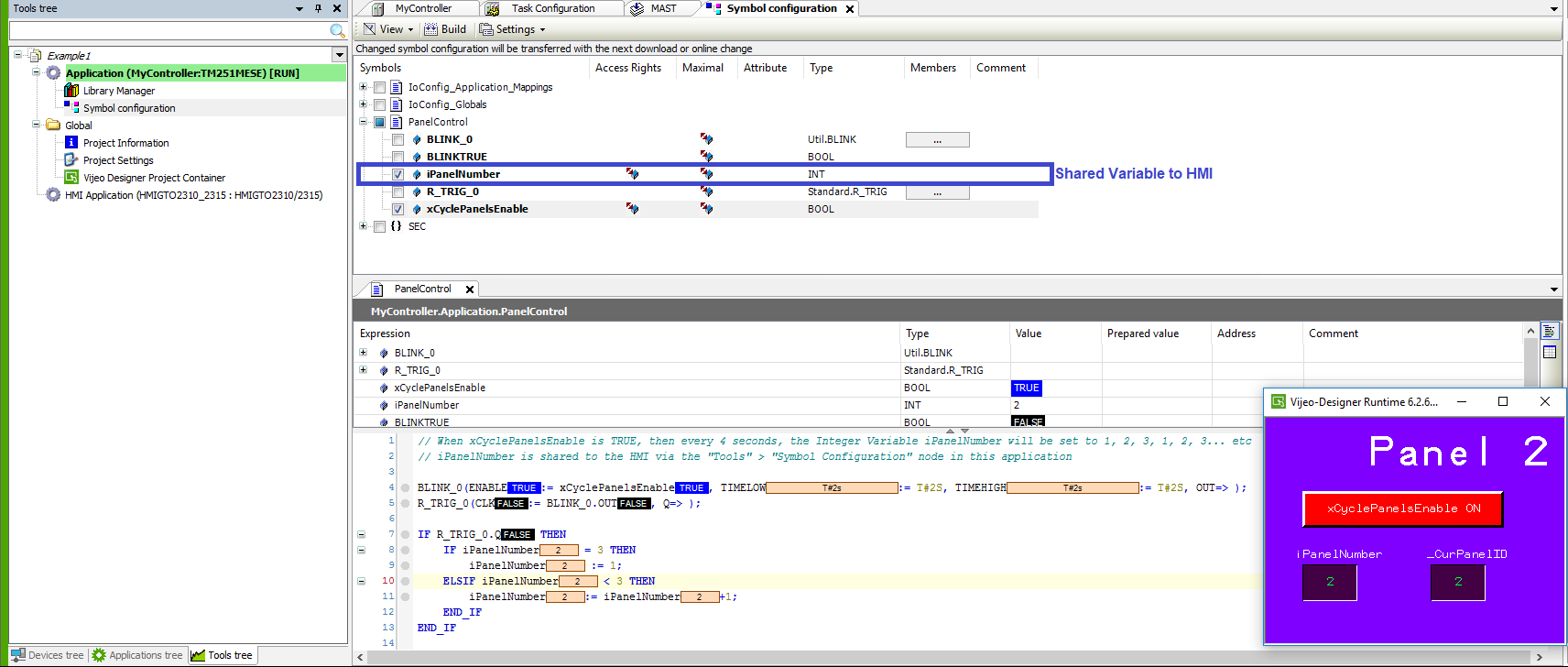Expand IoConfig_Globals symbol node
Viewport: 1568px width, 667px height.
tap(363, 104)
